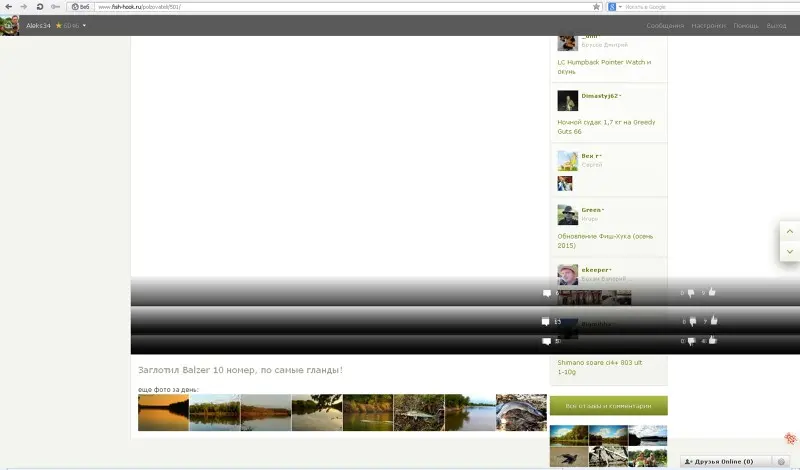
Task: Open the top-middle blue sky gallery image
Action: click(608, 435)
